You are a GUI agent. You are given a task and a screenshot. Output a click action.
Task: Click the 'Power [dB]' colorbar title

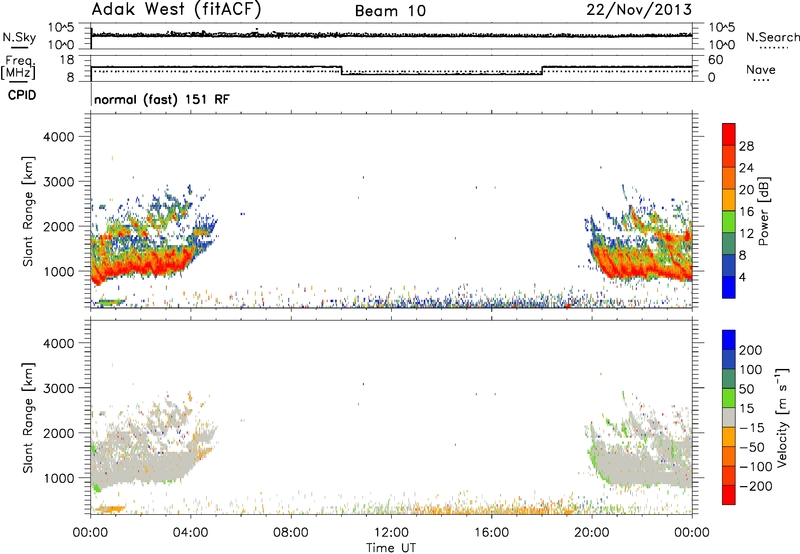pos(764,211)
